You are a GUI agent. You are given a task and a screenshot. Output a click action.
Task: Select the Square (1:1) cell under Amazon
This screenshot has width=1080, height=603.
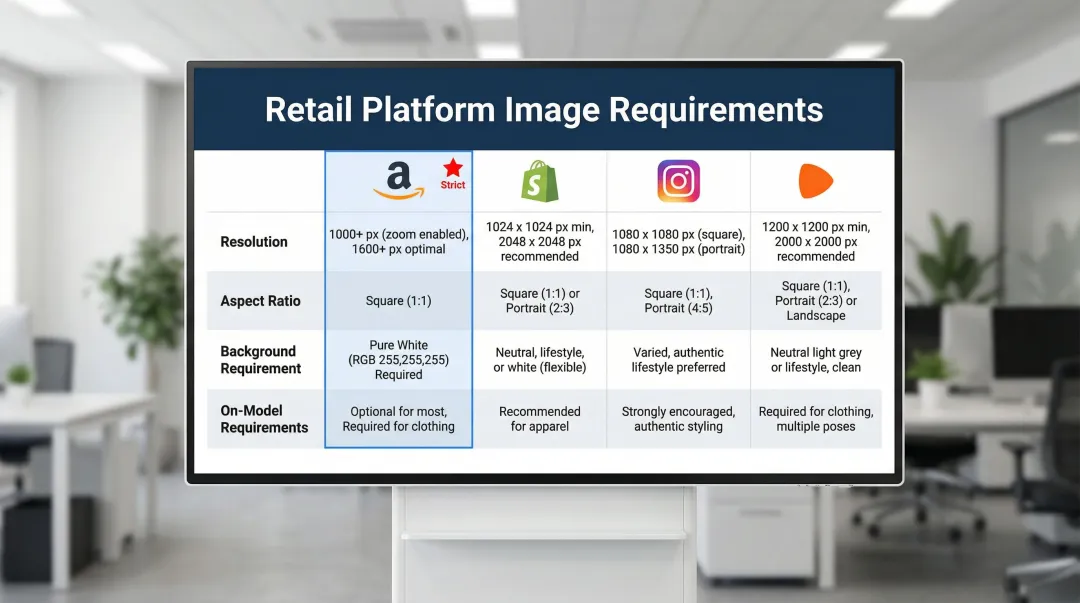(x=398, y=301)
